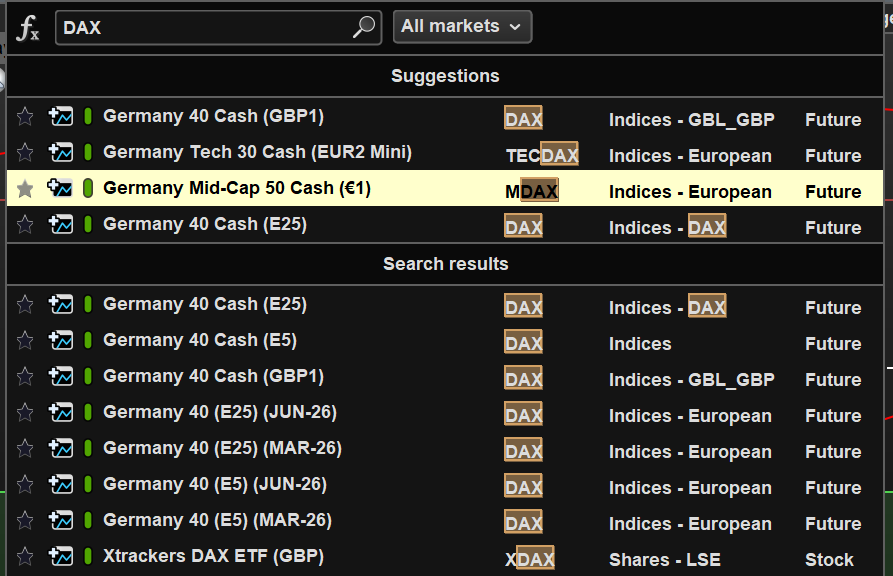This screenshot has width=893, height=576.
Task: Click green status indicator for Germany 40 Cash (E5)
Action: pyautogui.click(x=88, y=340)
